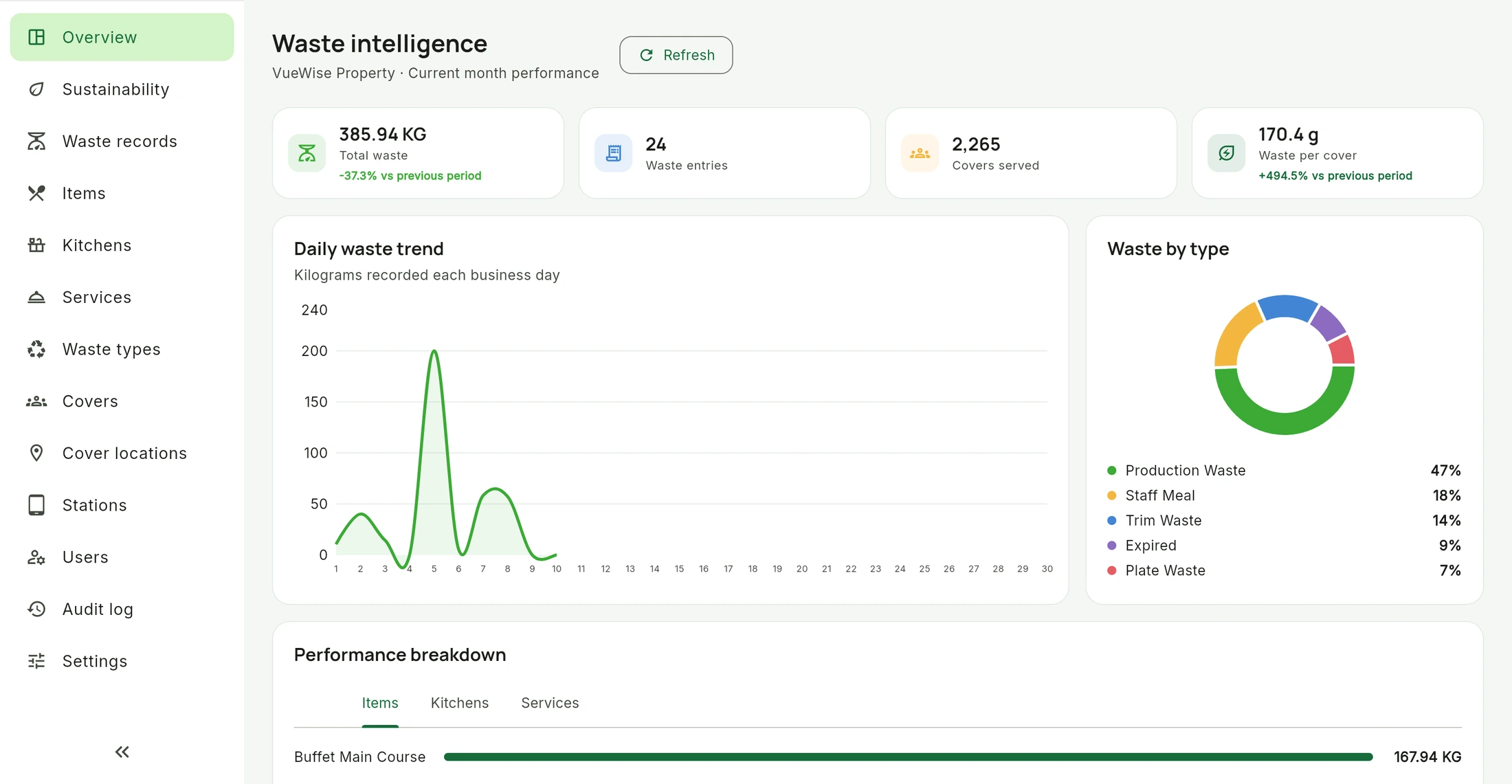The width and height of the screenshot is (1512, 784).
Task: Switch to the Kitchens breakdown tab
Action: point(460,703)
